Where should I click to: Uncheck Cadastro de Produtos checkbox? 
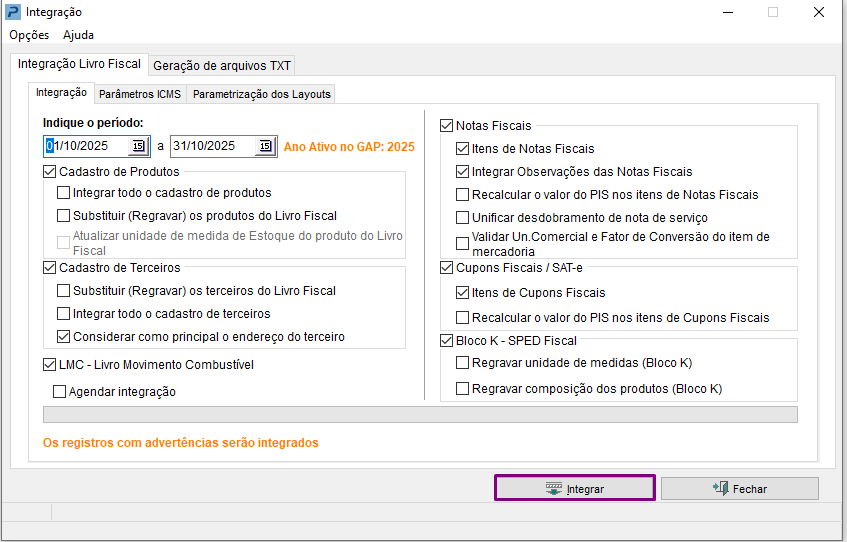pyautogui.click(x=50, y=172)
